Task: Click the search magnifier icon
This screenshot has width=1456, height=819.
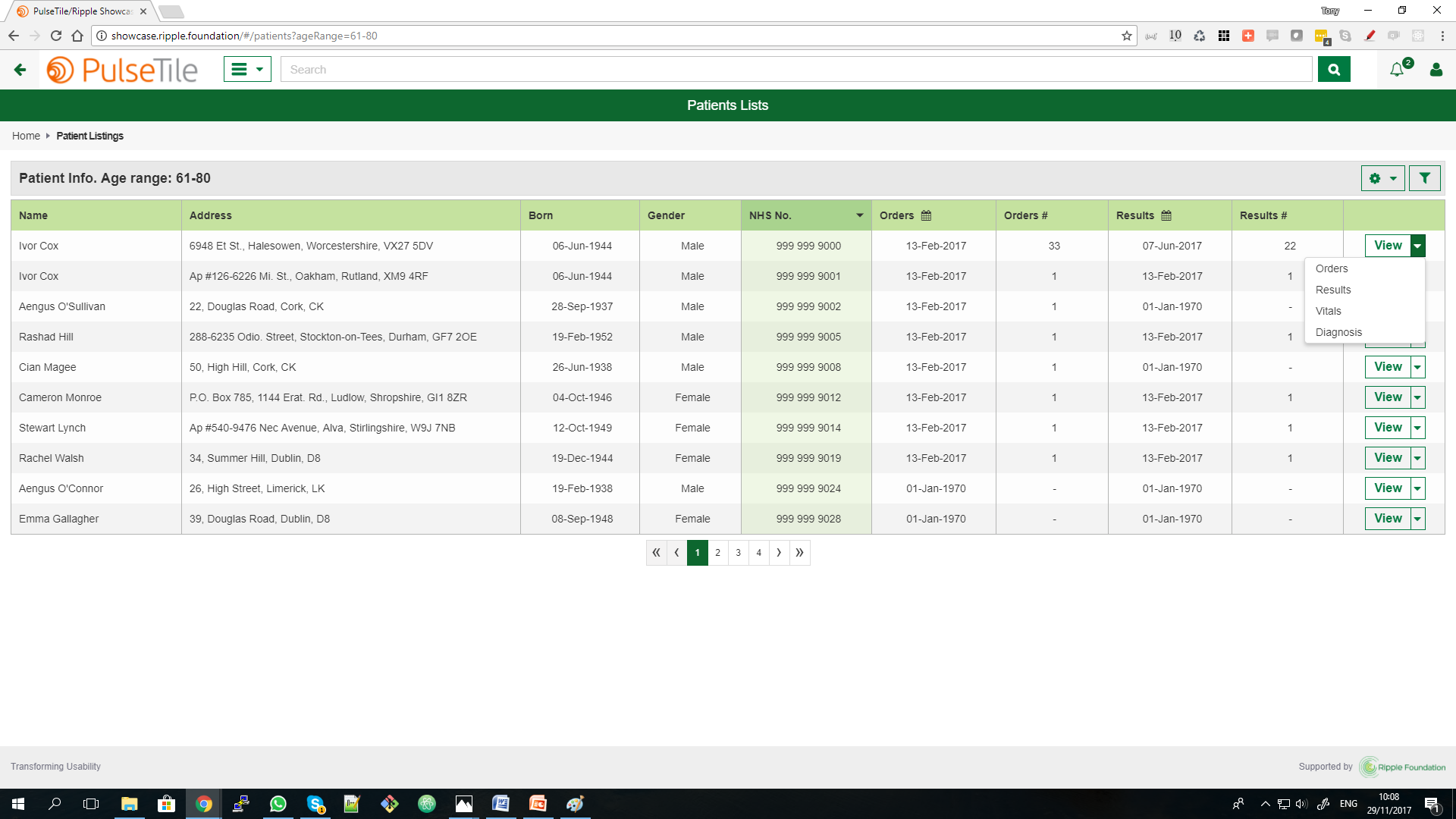Action: coord(1334,69)
